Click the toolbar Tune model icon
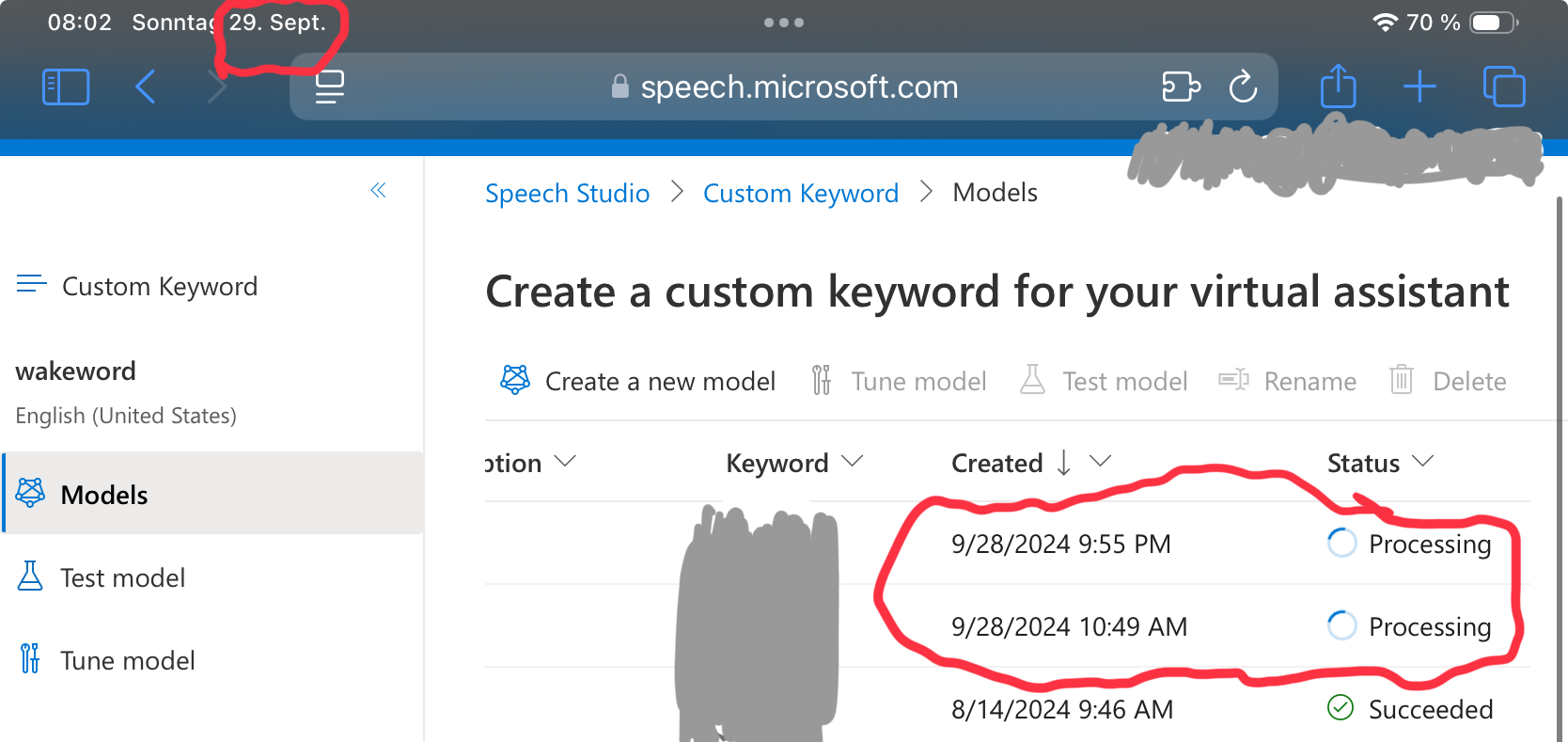Viewport: 1568px width, 742px height. click(x=822, y=380)
